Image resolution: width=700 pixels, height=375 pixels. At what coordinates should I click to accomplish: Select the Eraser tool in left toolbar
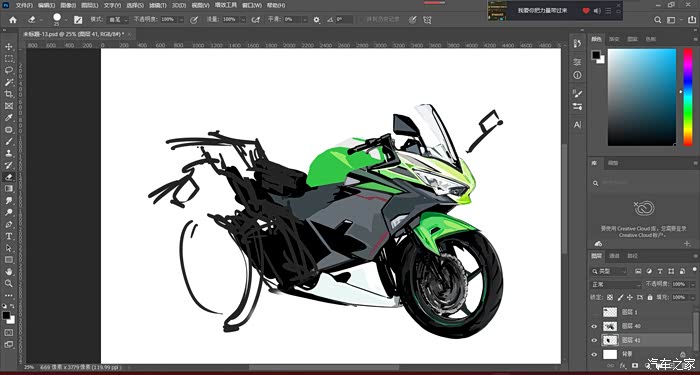[8, 177]
